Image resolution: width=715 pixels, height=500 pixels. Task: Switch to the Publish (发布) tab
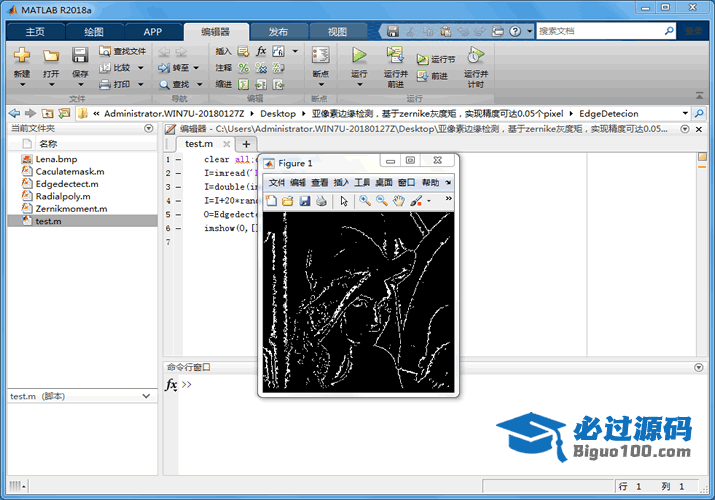pyautogui.click(x=278, y=31)
